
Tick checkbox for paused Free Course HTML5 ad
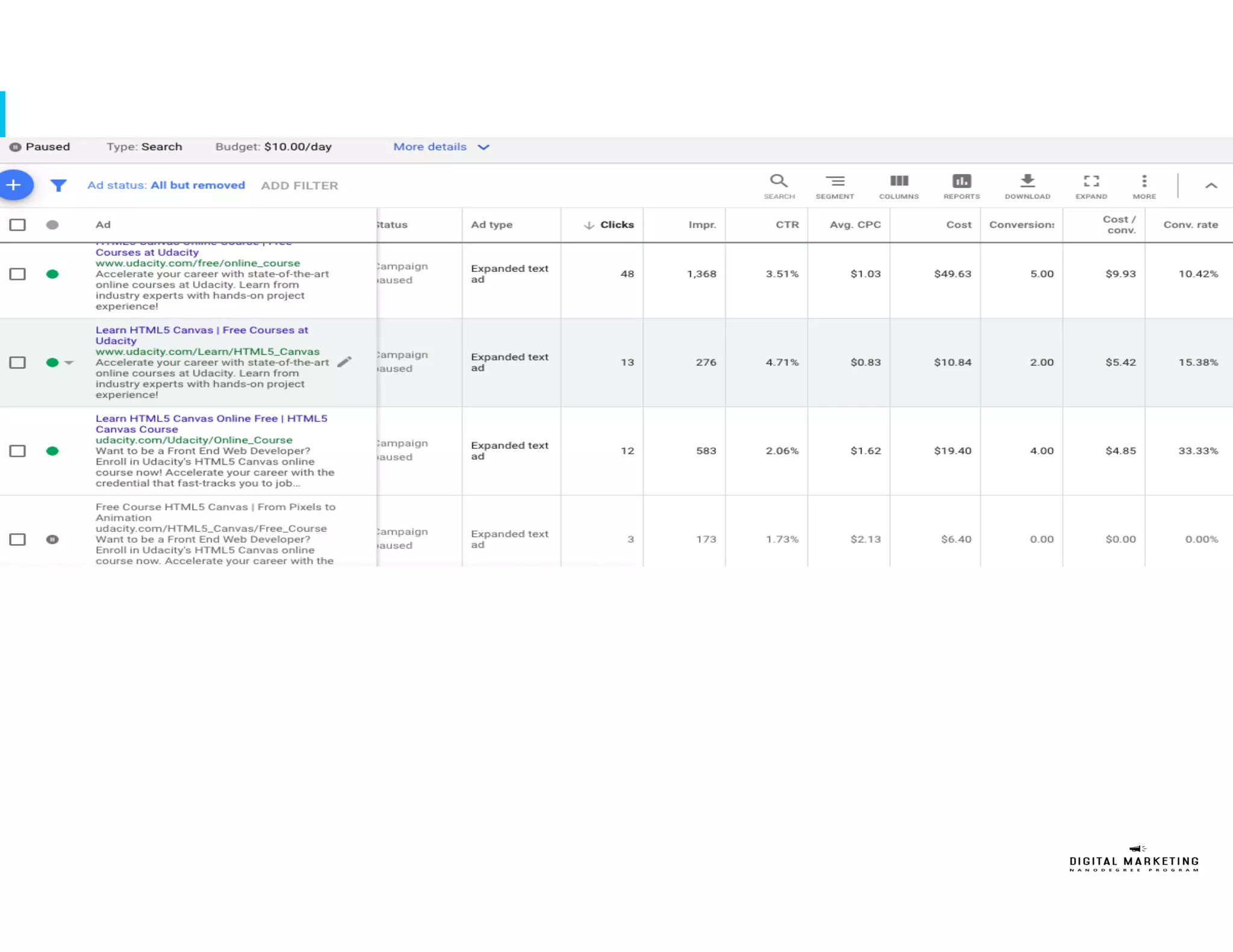pyautogui.click(x=17, y=539)
